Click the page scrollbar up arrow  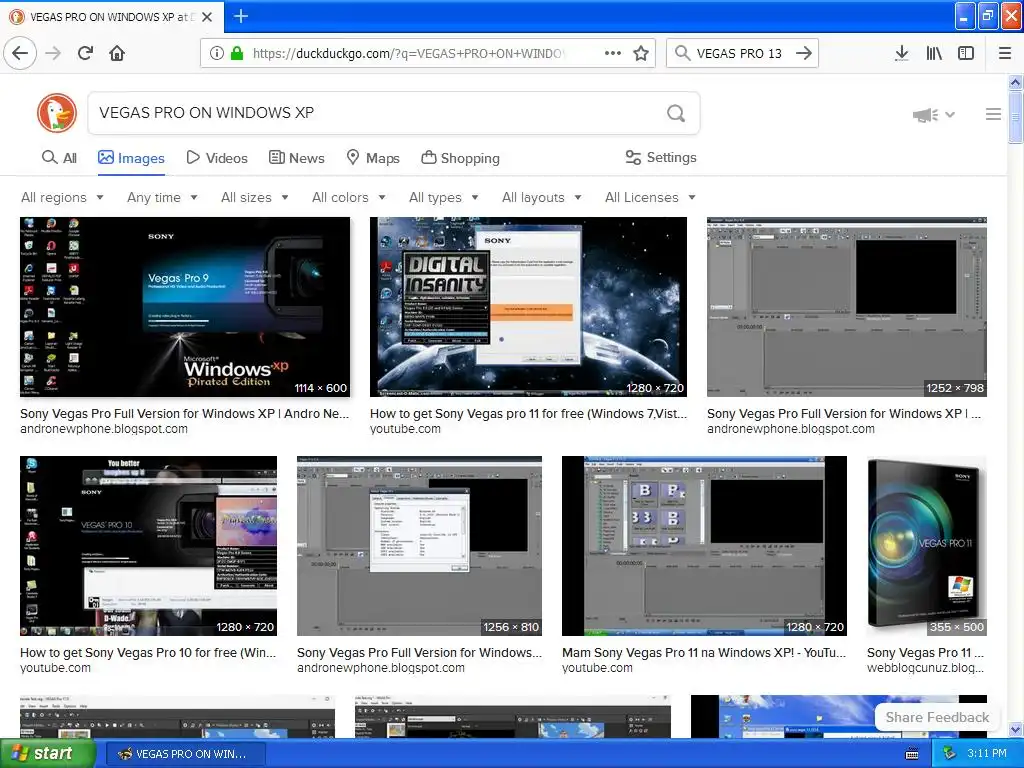pos(1015,82)
